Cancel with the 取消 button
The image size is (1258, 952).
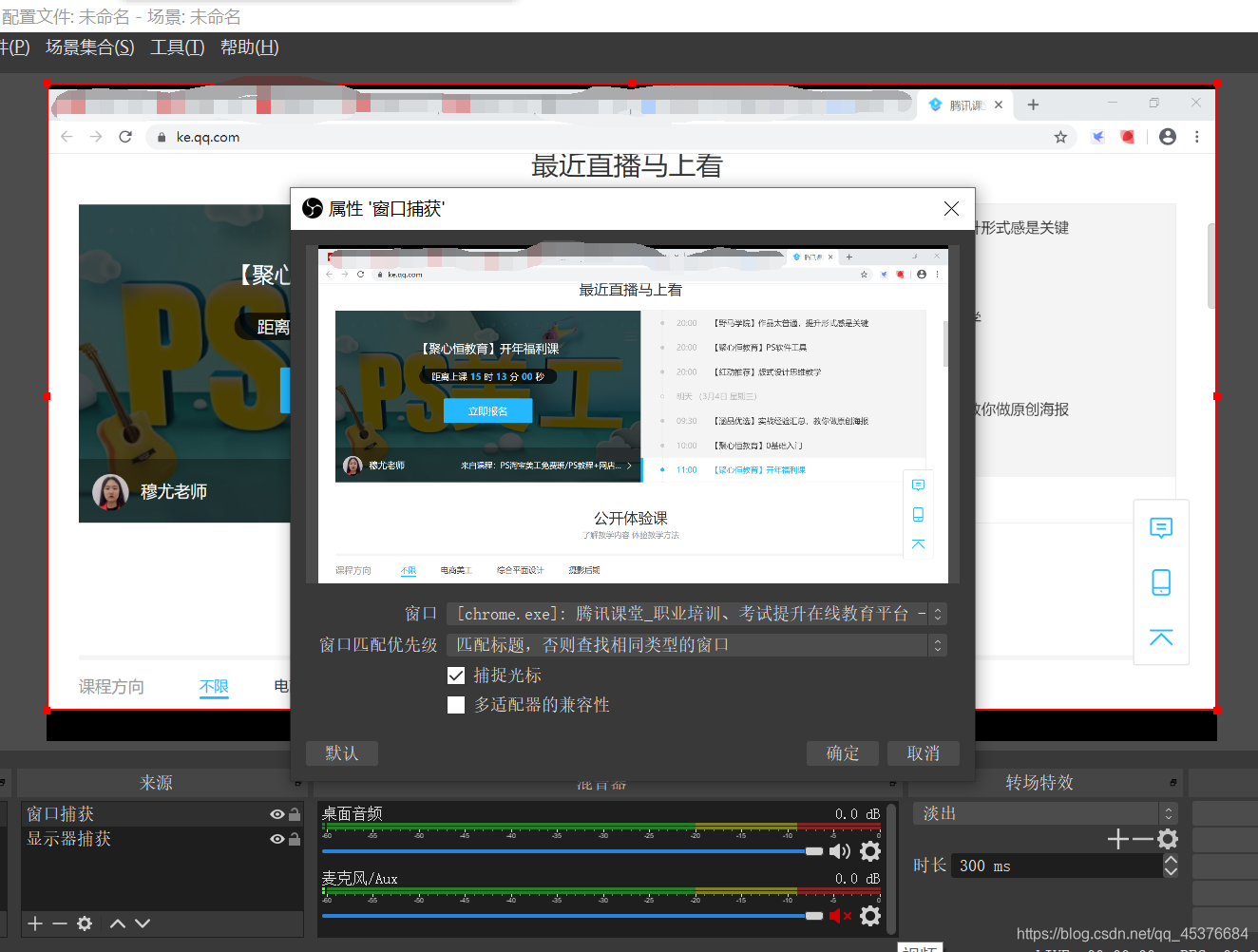point(924,753)
